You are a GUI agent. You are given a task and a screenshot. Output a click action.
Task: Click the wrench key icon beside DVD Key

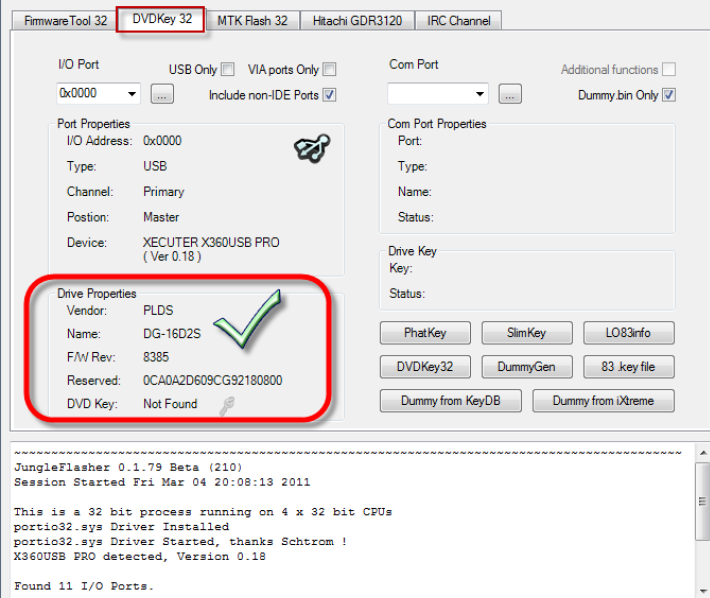coord(227,406)
